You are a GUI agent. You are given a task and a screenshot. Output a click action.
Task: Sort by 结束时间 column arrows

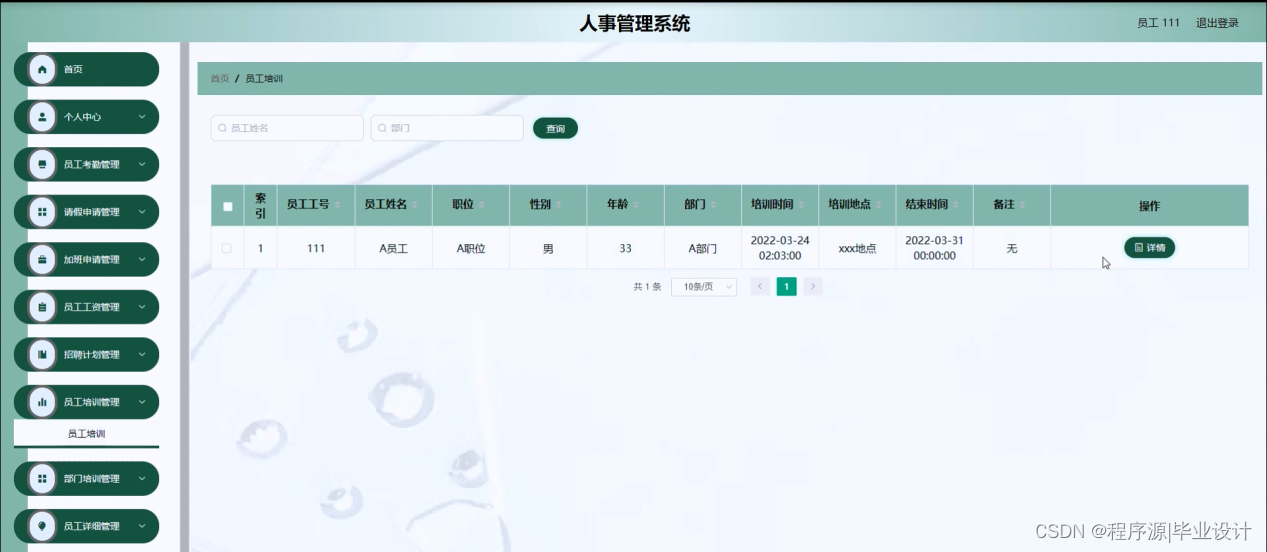[x=957, y=205]
